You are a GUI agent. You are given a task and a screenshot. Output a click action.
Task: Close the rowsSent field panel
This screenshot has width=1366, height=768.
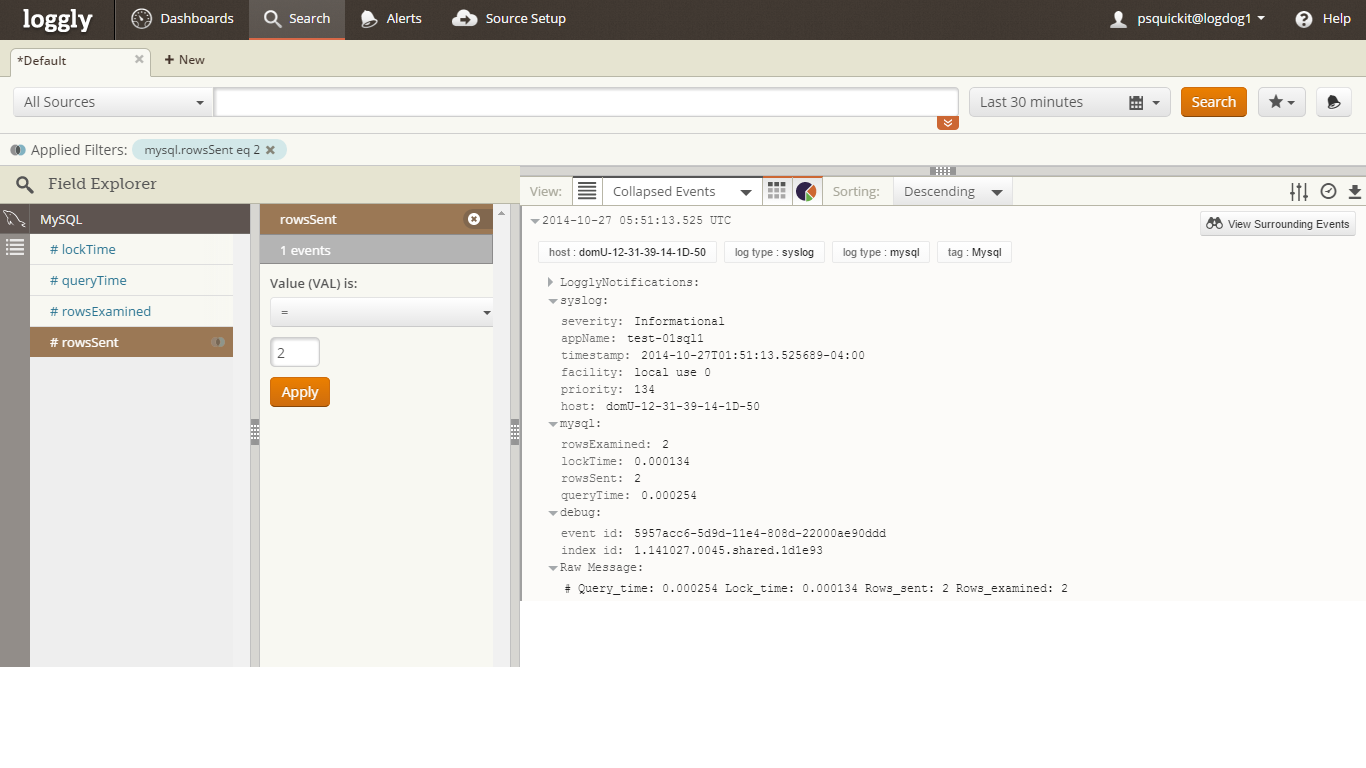pos(474,219)
